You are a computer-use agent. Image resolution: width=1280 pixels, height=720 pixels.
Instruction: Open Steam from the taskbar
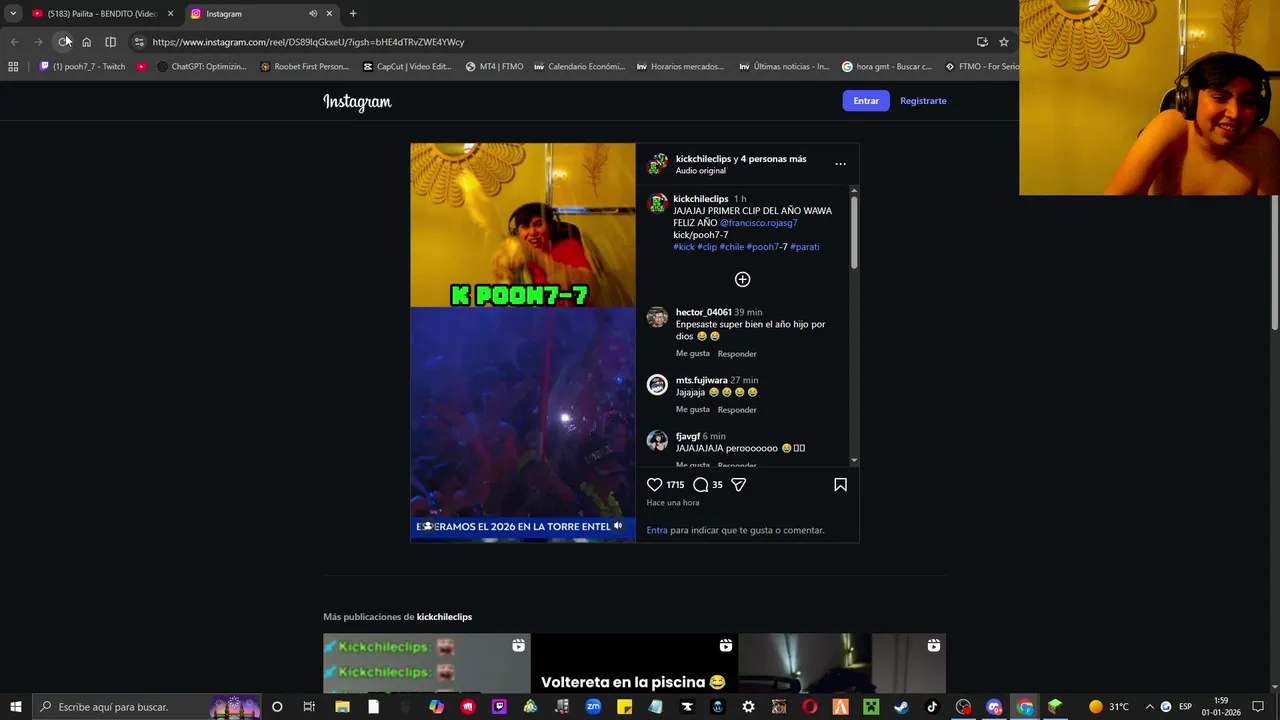click(x=901, y=707)
